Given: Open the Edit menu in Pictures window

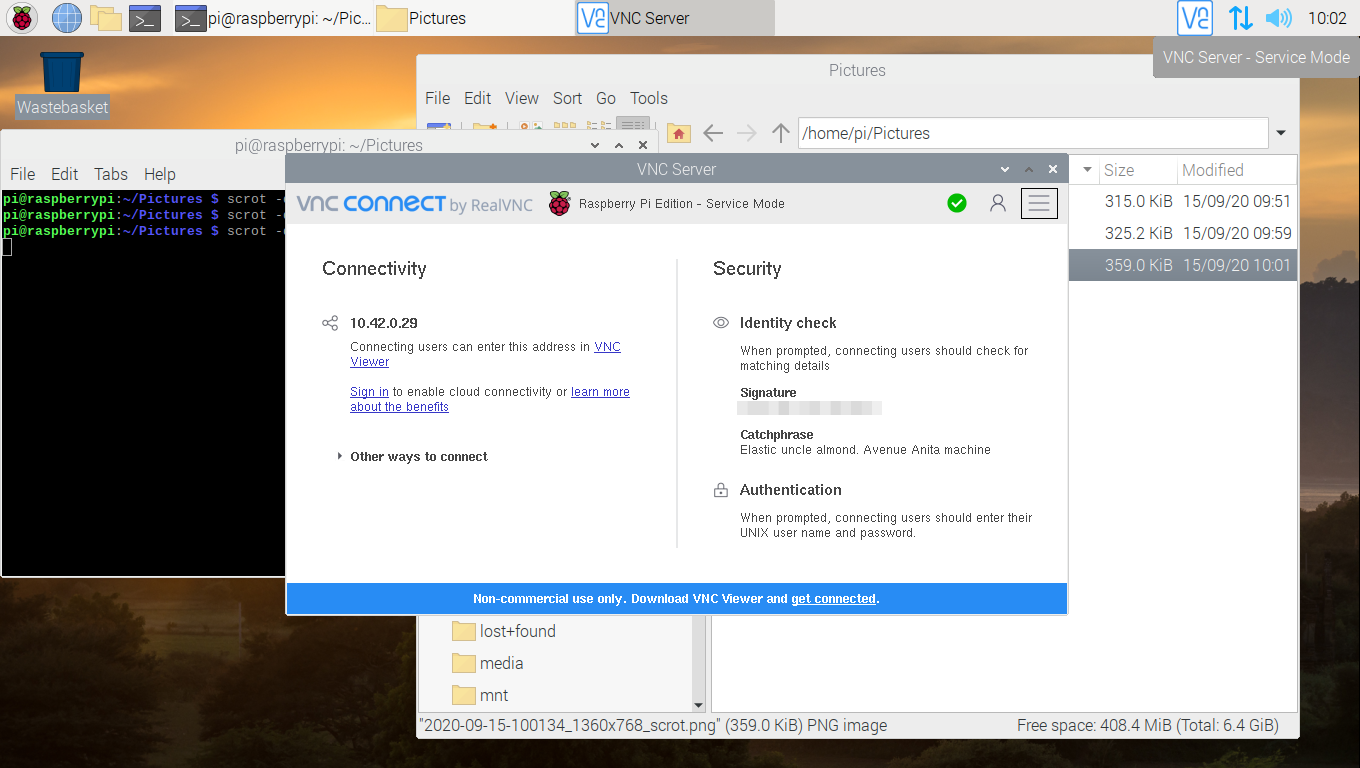Looking at the screenshot, I should point(477,98).
